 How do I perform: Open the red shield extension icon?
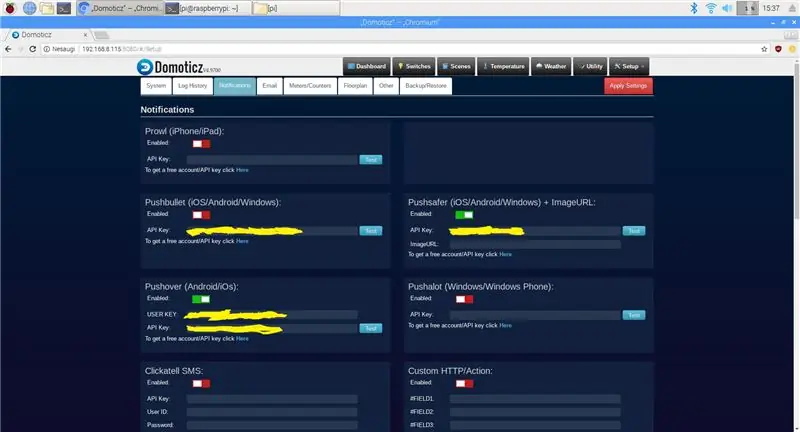pos(778,49)
